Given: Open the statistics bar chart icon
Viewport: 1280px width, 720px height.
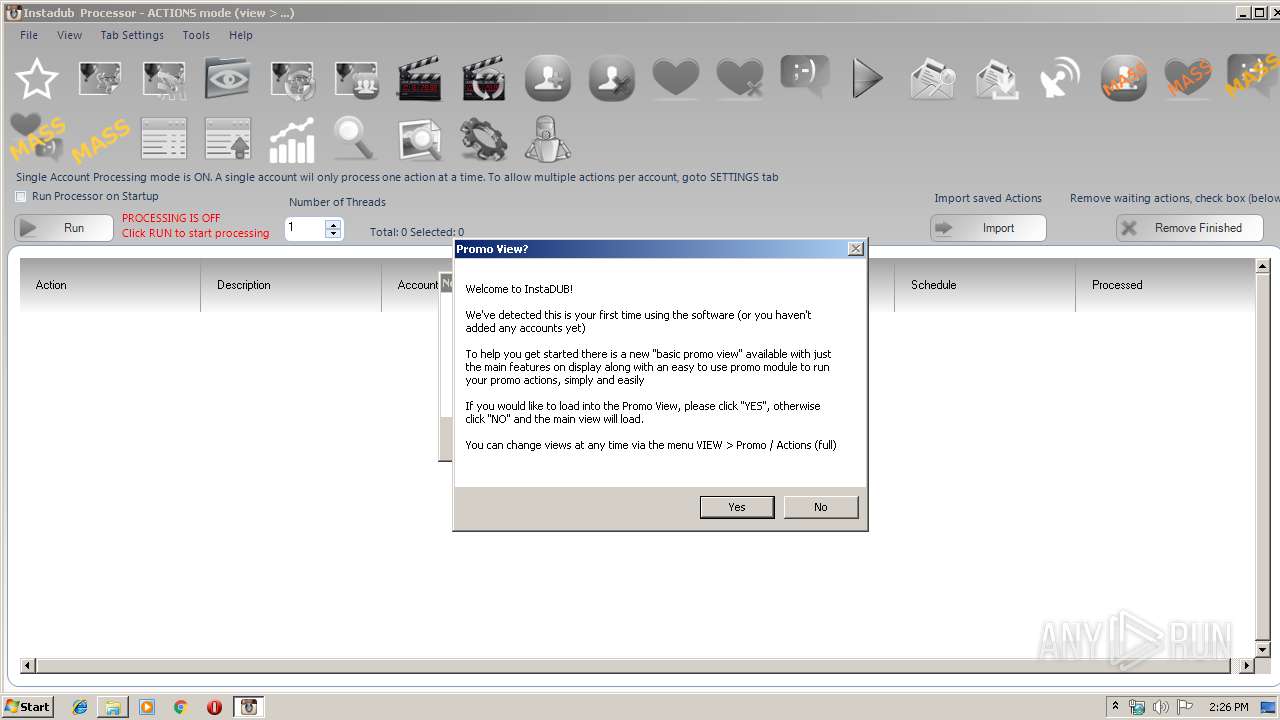Looking at the screenshot, I should point(291,139).
